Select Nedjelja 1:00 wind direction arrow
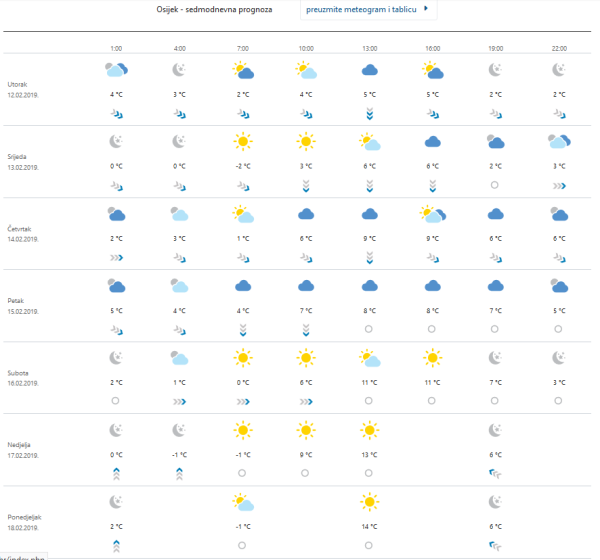This screenshot has width=600, height=560. [116, 474]
